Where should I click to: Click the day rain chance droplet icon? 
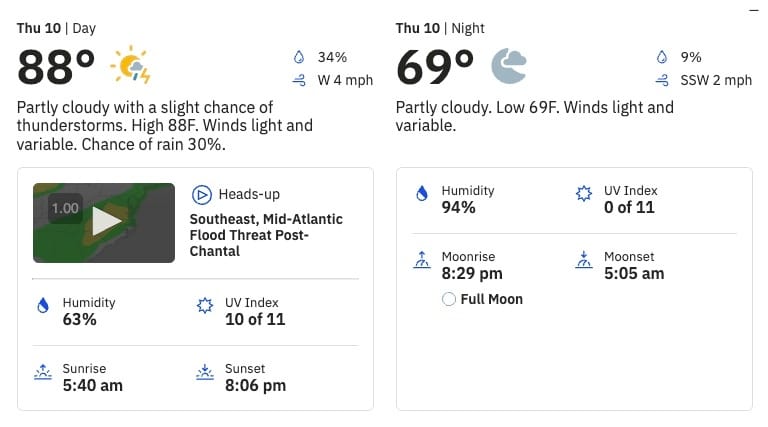pos(299,57)
